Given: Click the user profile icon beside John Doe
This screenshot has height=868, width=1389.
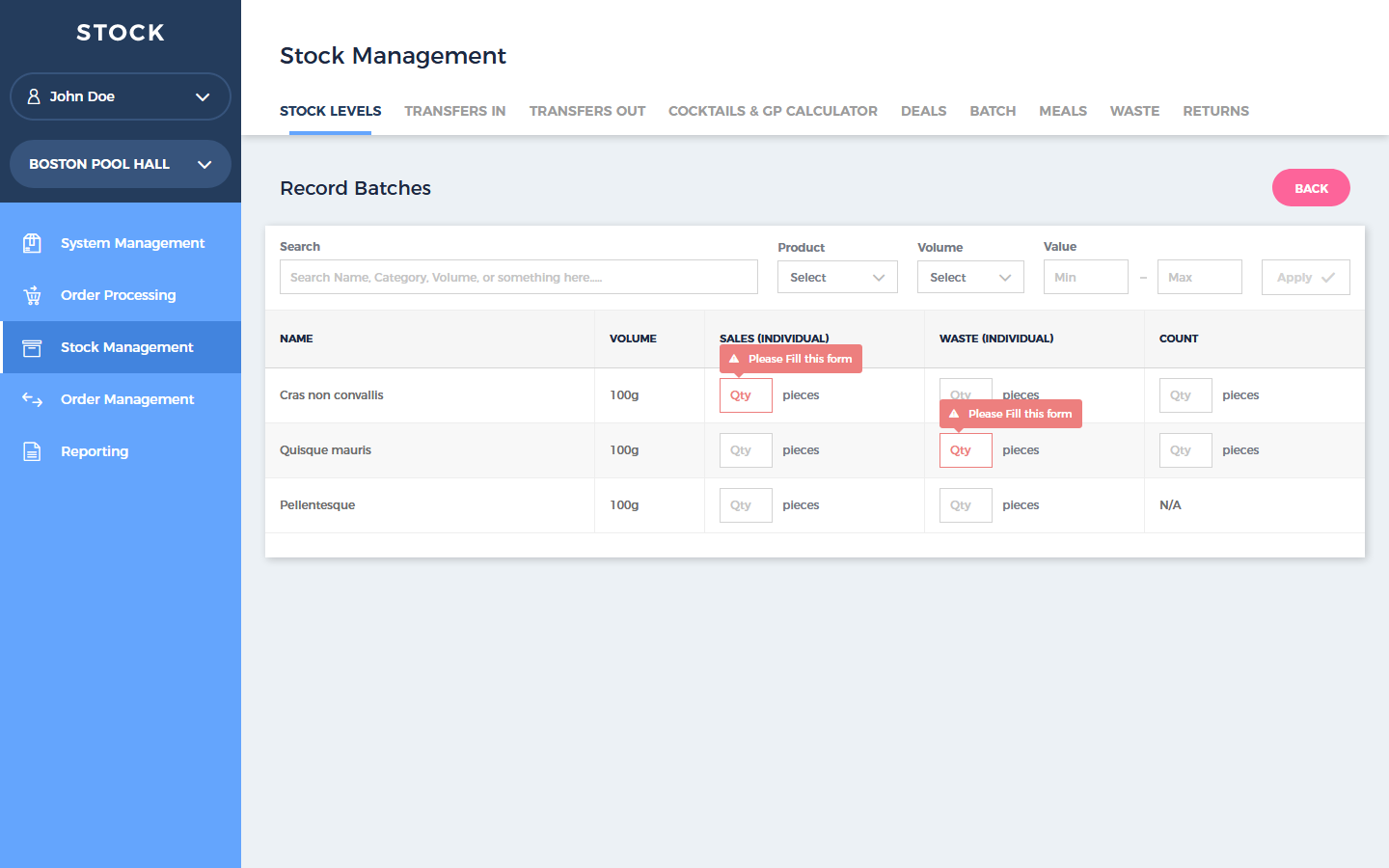Looking at the screenshot, I should point(34,96).
